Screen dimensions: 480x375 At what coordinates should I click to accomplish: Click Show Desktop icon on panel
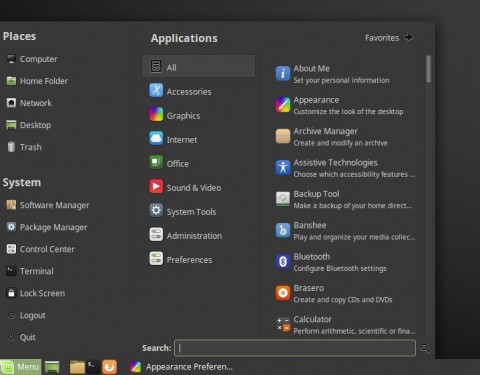[52, 367]
